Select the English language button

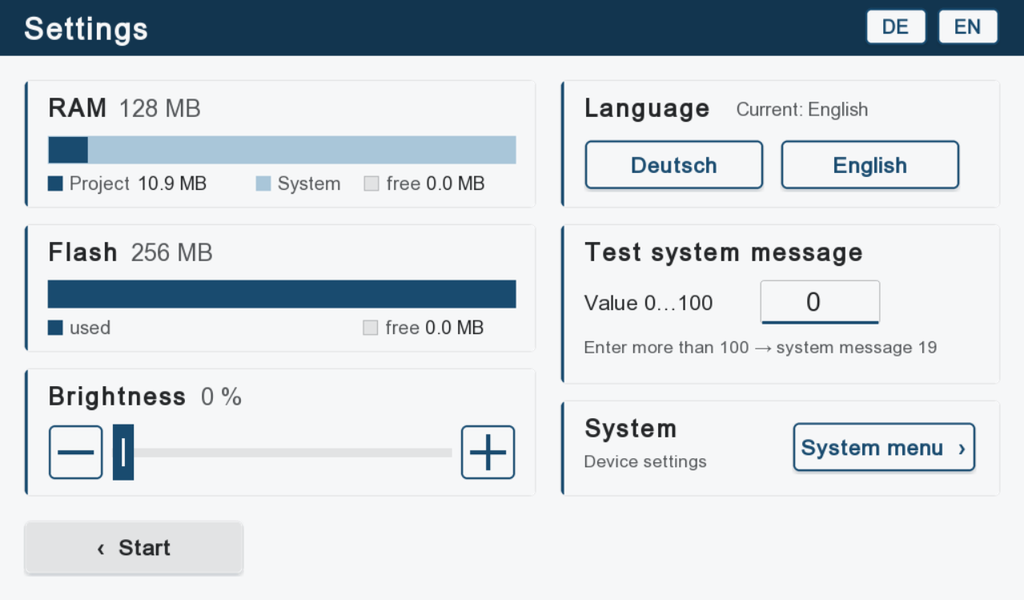(870, 165)
